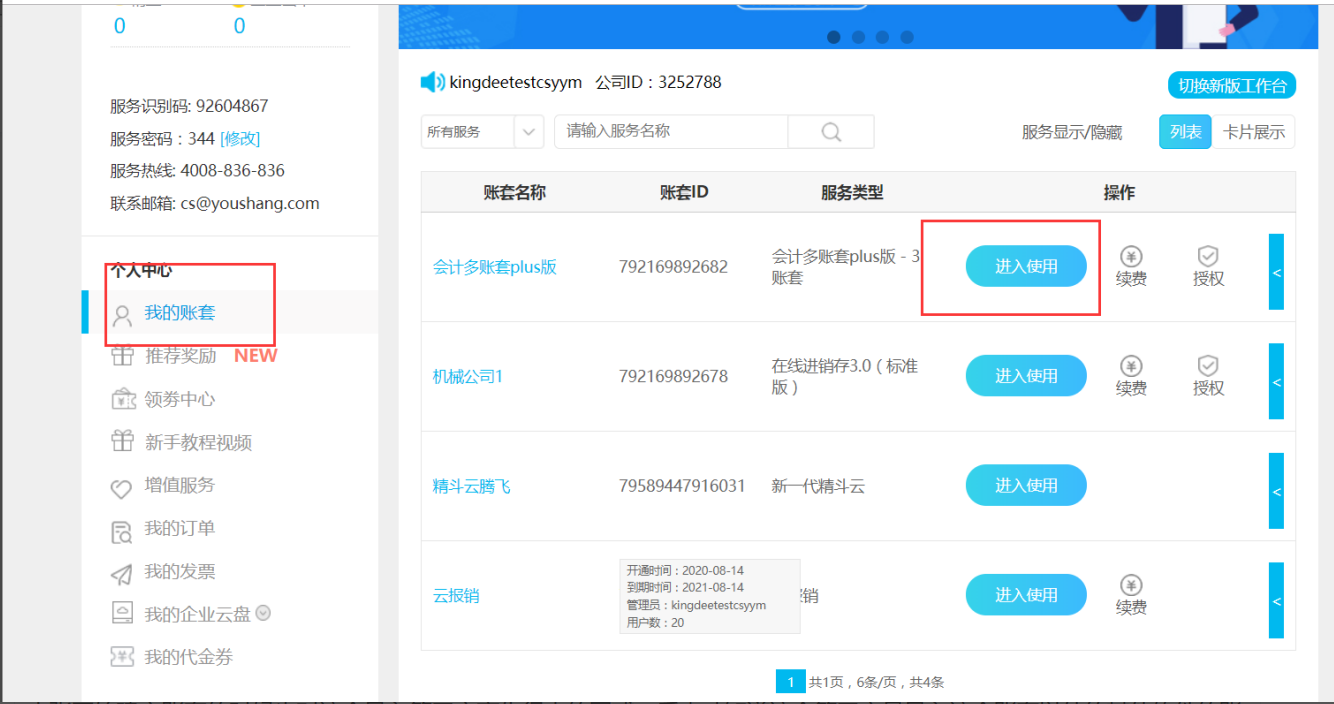1334x704 pixels.
Task: Click 进入使用 for 云报销
Action: point(1026,595)
